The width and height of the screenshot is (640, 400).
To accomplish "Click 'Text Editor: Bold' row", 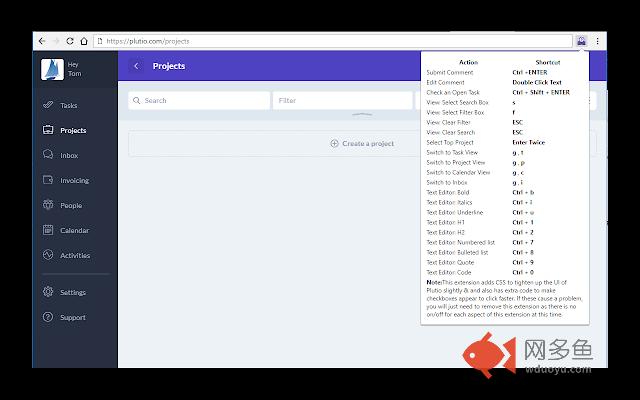I will point(505,192).
